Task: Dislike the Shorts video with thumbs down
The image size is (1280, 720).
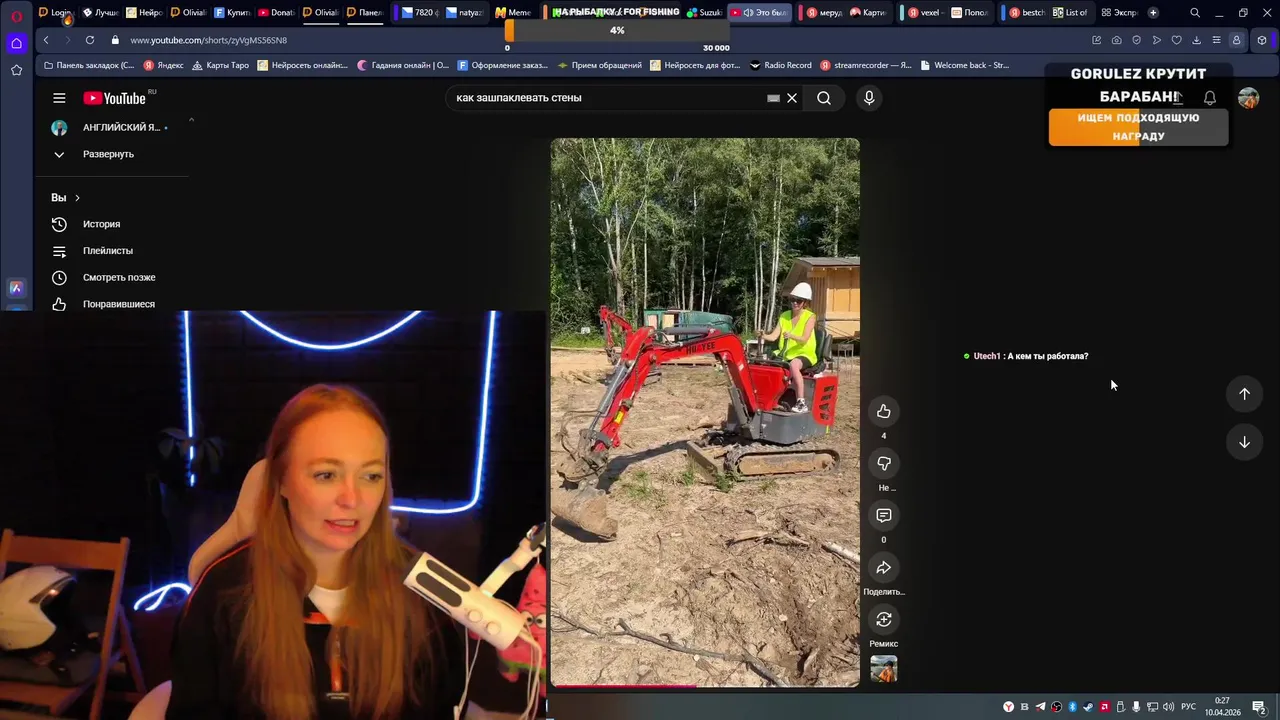Action: pyautogui.click(x=884, y=463)
